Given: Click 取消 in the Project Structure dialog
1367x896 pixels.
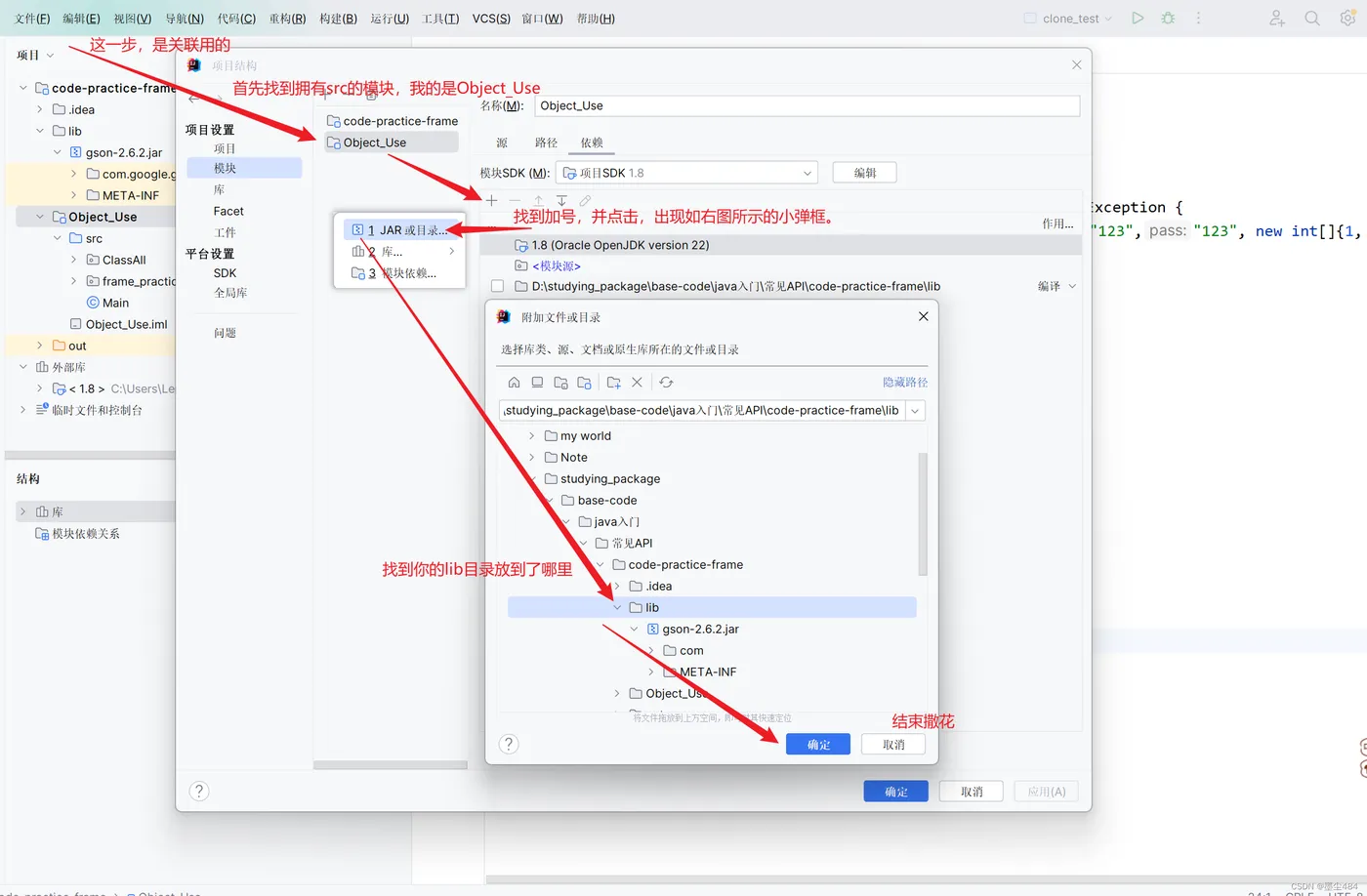Looking at the screenshot, I should [972, 792].
